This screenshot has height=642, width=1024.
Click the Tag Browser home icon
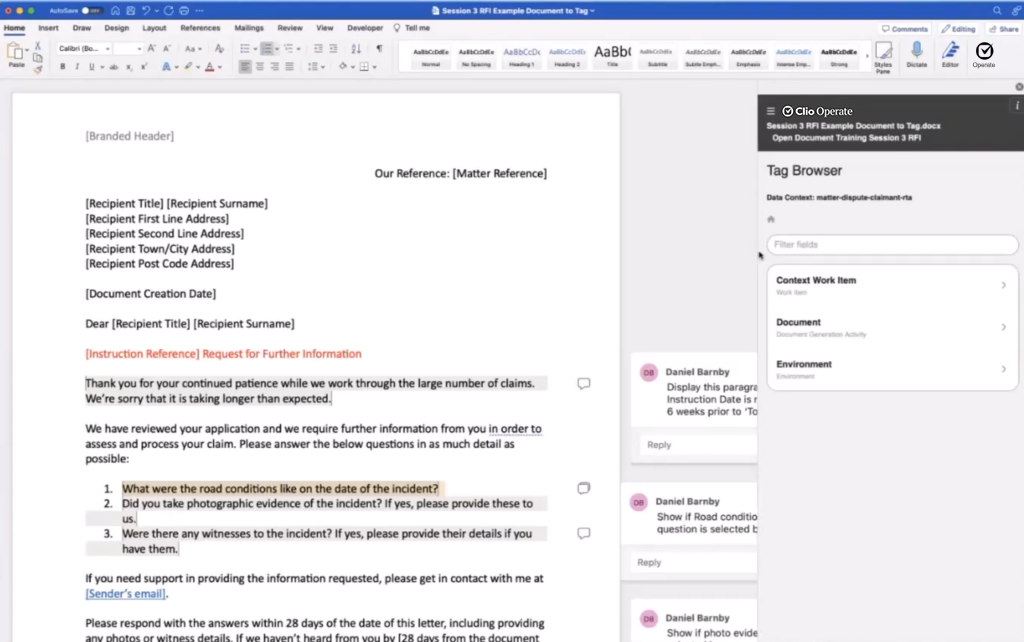tap(771, 219)
